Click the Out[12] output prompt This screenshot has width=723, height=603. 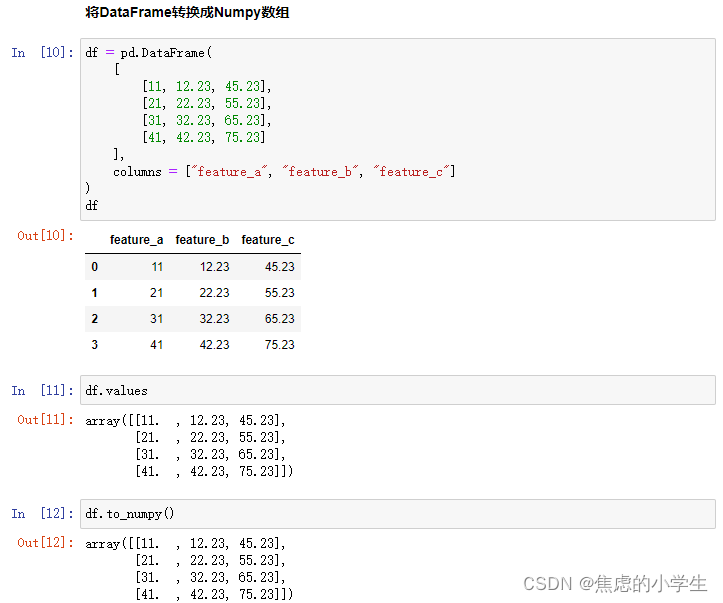45,543
